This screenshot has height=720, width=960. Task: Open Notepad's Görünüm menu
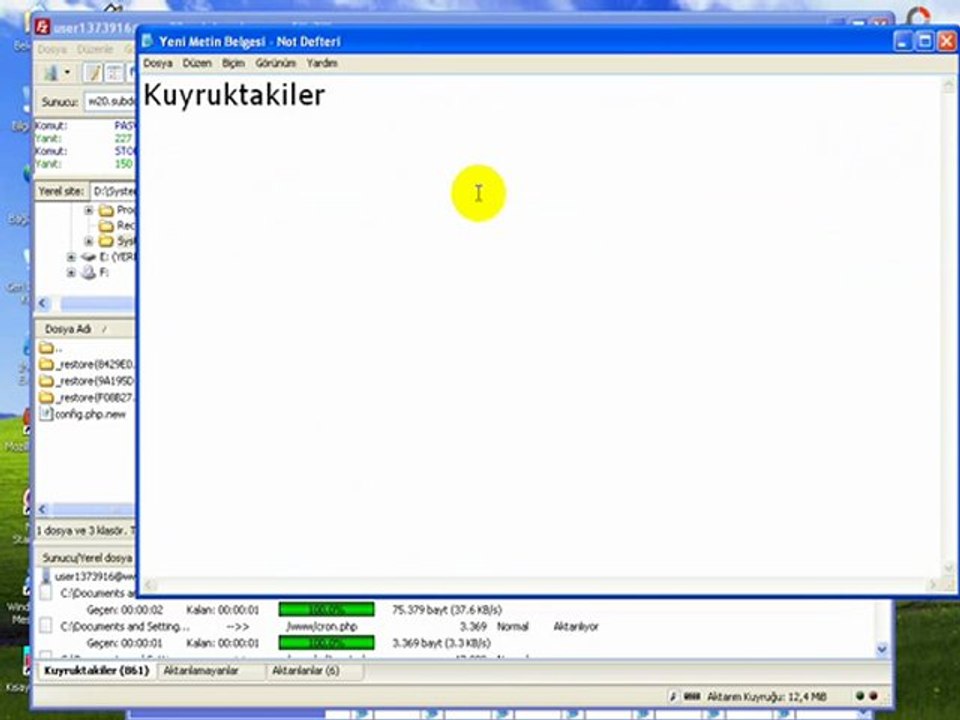[x=276, y=63]
